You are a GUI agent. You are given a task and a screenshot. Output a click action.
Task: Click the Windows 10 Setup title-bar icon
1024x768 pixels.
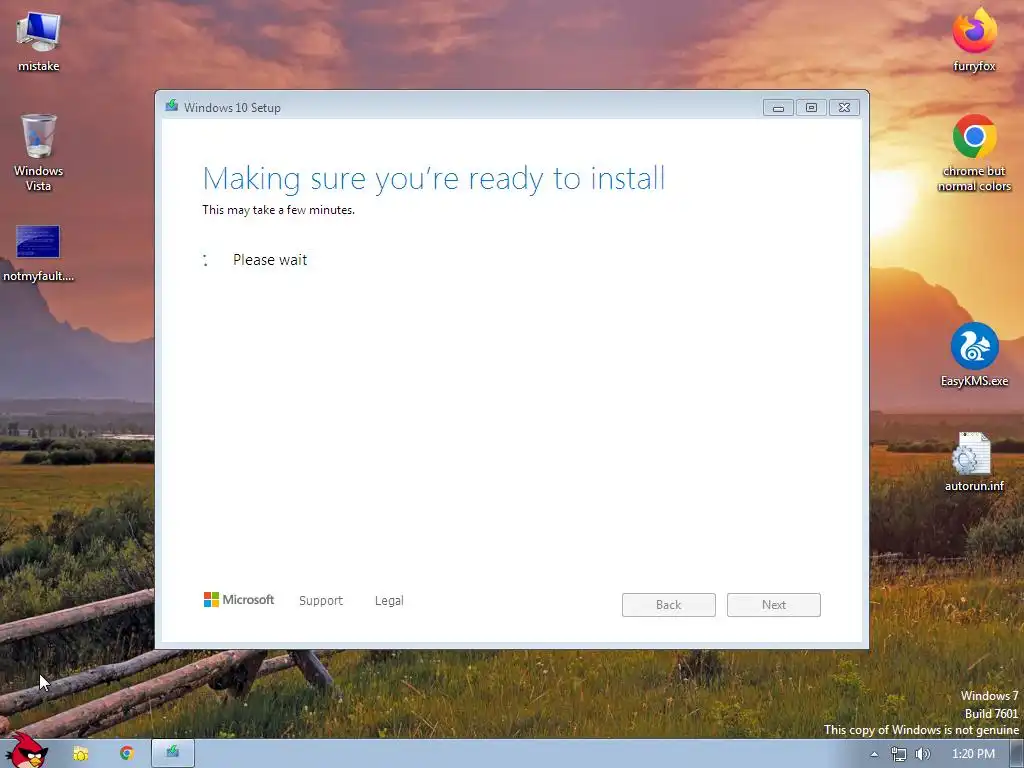point(172,106)
